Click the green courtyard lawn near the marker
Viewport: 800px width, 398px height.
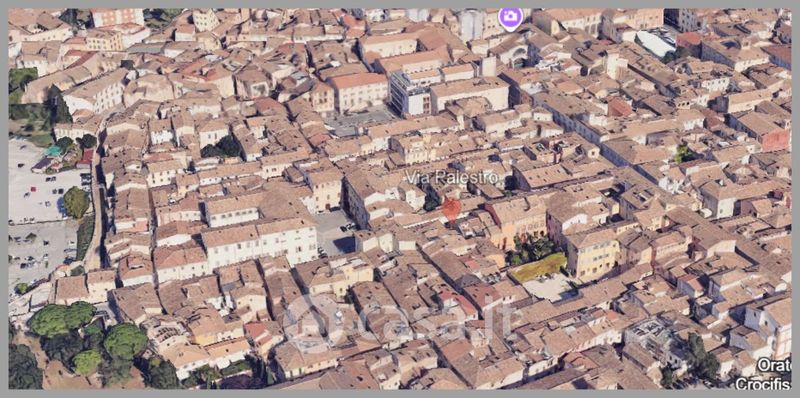tap(538, 267)
